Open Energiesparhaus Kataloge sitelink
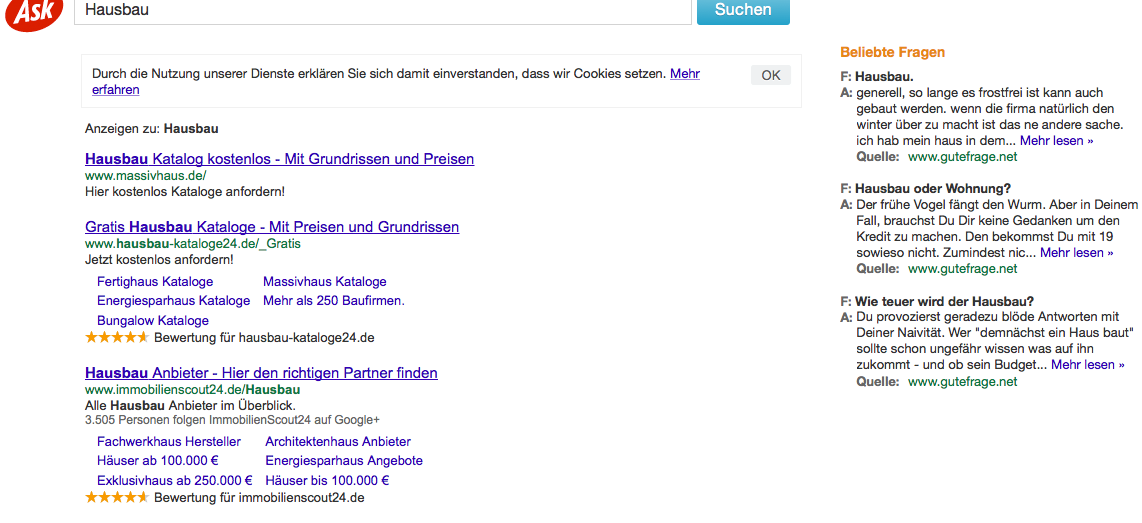This screenshot has height=523, width=1142. coord(173,300)
